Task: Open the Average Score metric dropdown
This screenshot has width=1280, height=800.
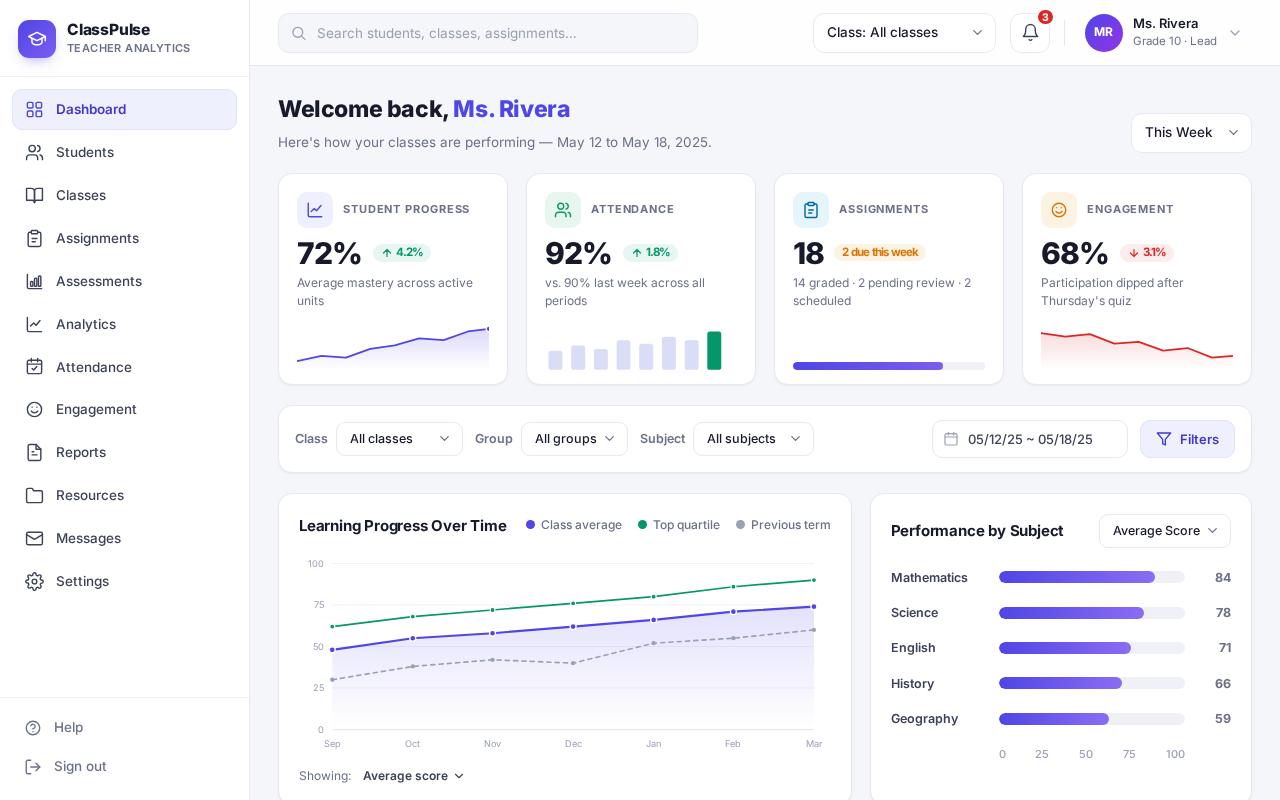Action: (x=1165, y=531)
